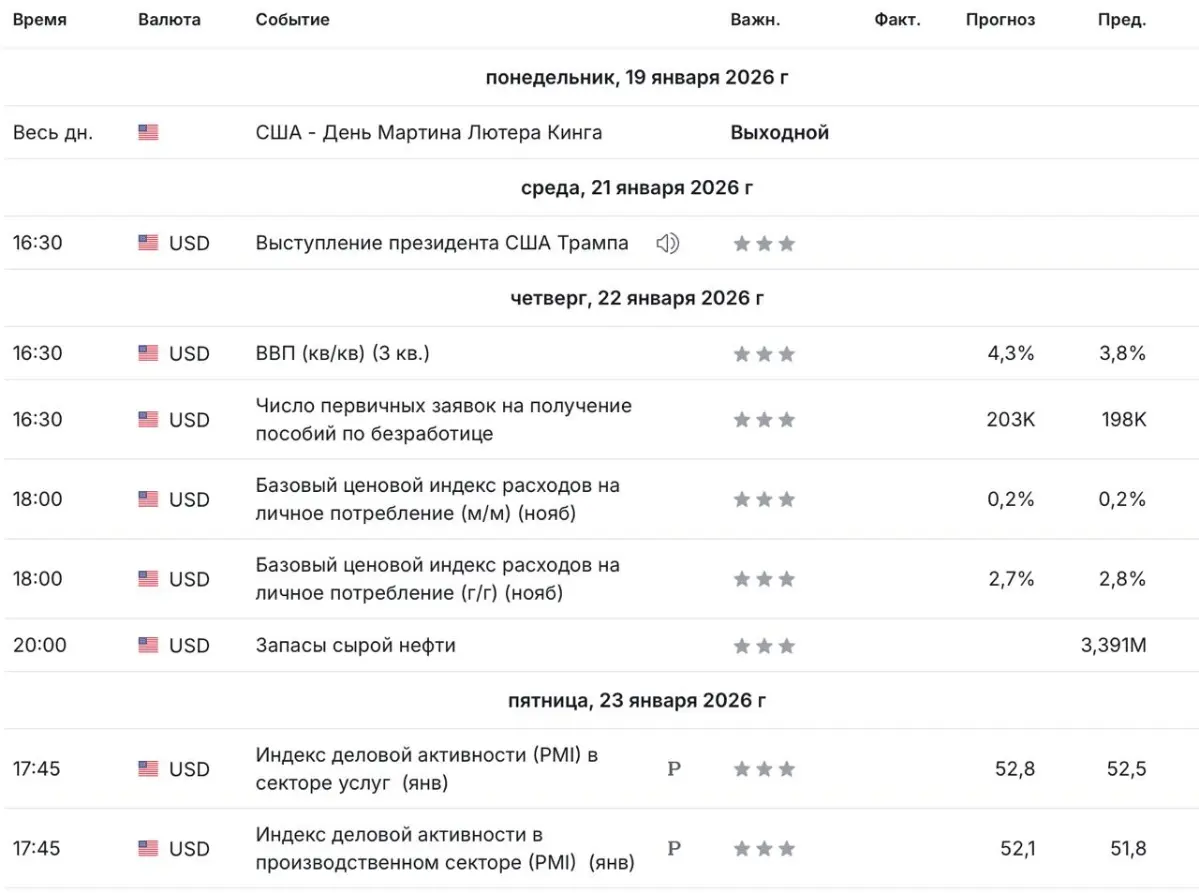This screenshot has height=893, width=1199.
Task: Click the US flag in the GDP row
Action: (x=148, y=354)
